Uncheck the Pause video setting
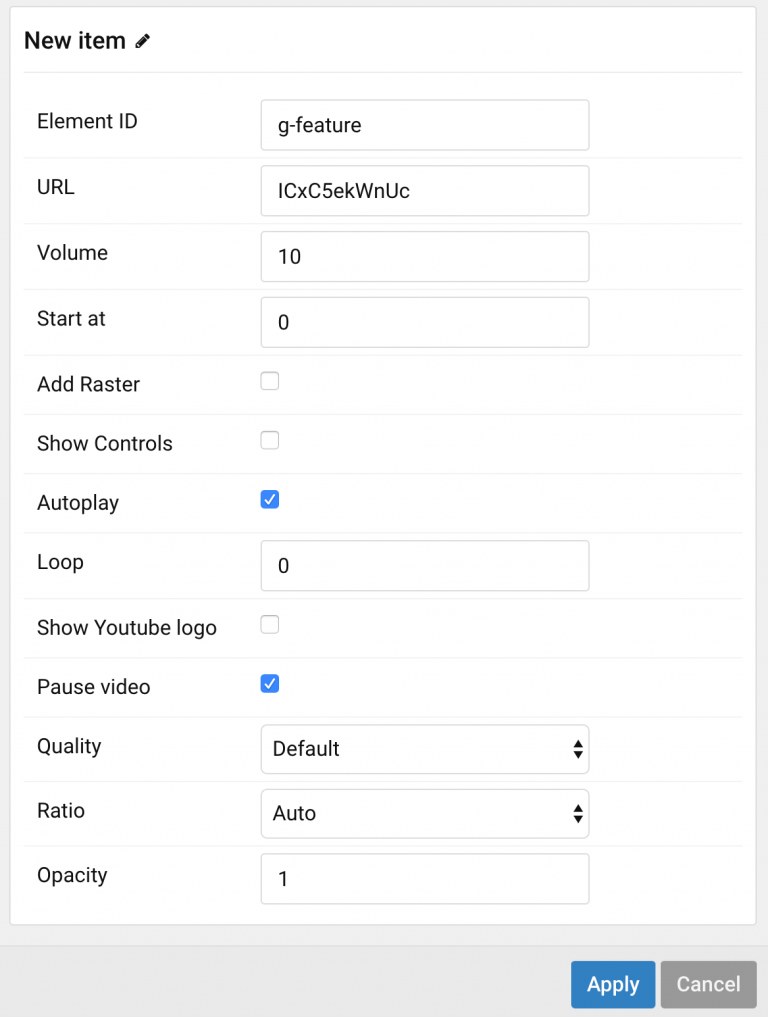This screenshot has width=768, height=1017. tap(269, 683)
